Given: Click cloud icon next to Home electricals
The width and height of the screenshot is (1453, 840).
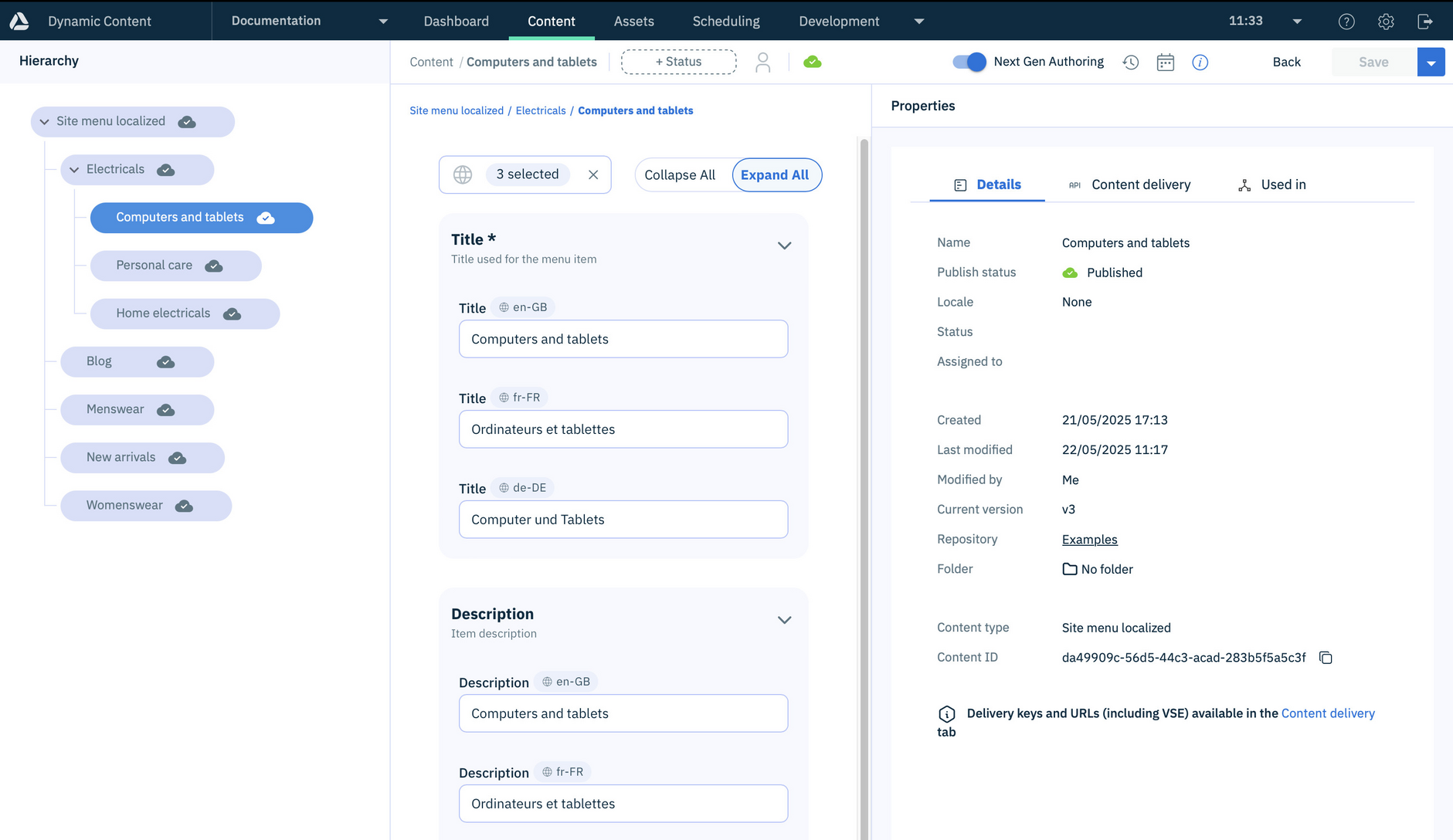Looking at the screenshot, I should tap(232, 313).
